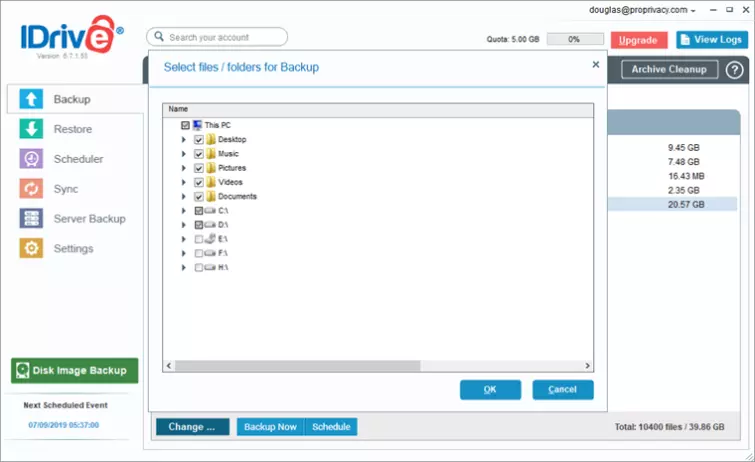
Task: Click the E:\ removable drive icon
Action: tap(210, 238)
